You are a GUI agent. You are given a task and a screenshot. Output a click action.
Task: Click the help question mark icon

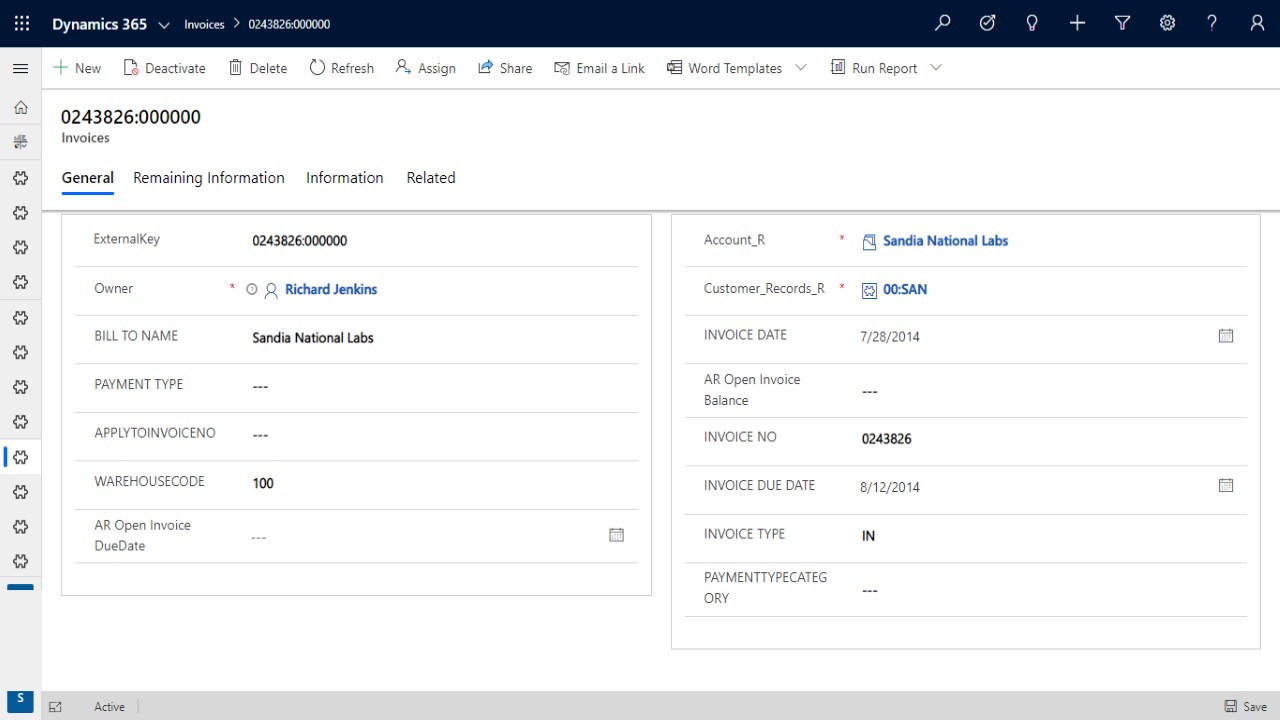point(1212,23)
